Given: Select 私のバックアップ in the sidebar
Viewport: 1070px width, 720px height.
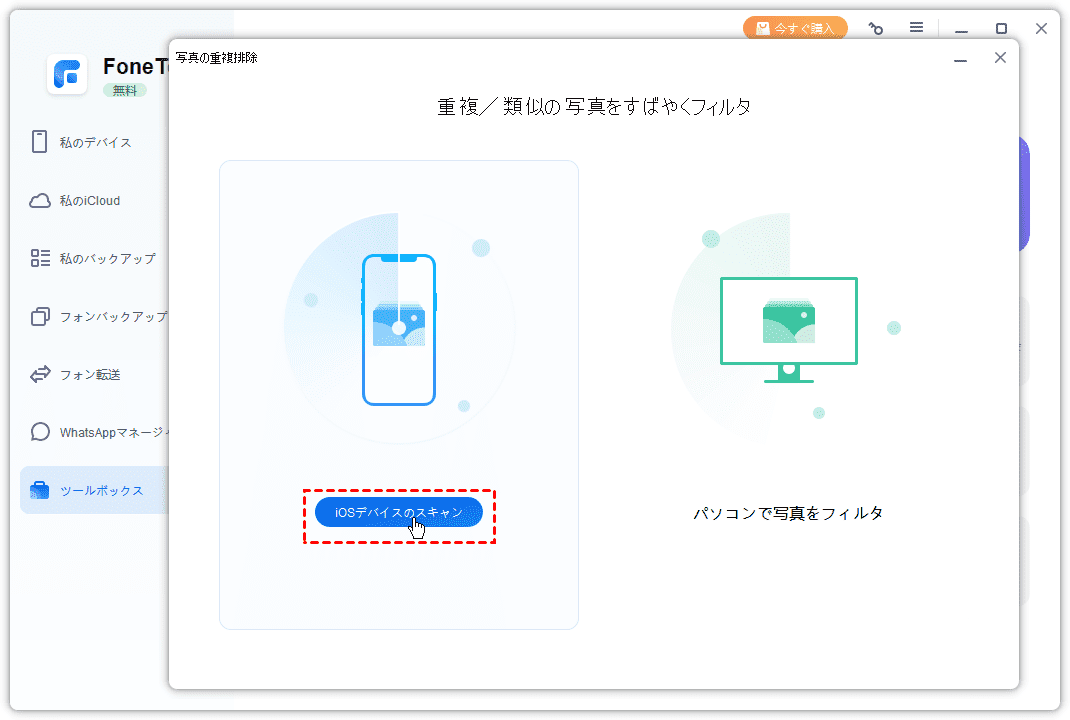Looking at the screenshot, I should 106,258.
